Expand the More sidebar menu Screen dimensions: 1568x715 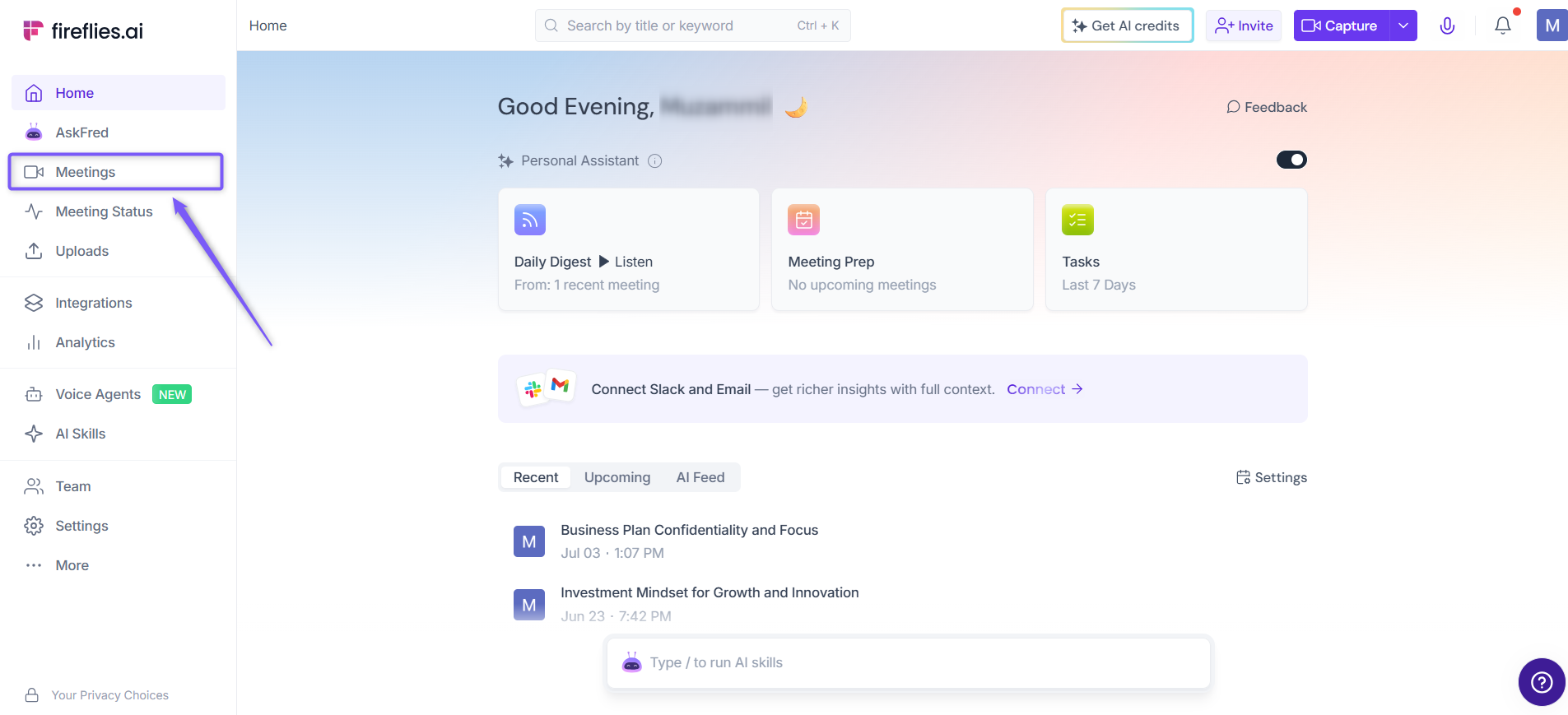(119, 565)
